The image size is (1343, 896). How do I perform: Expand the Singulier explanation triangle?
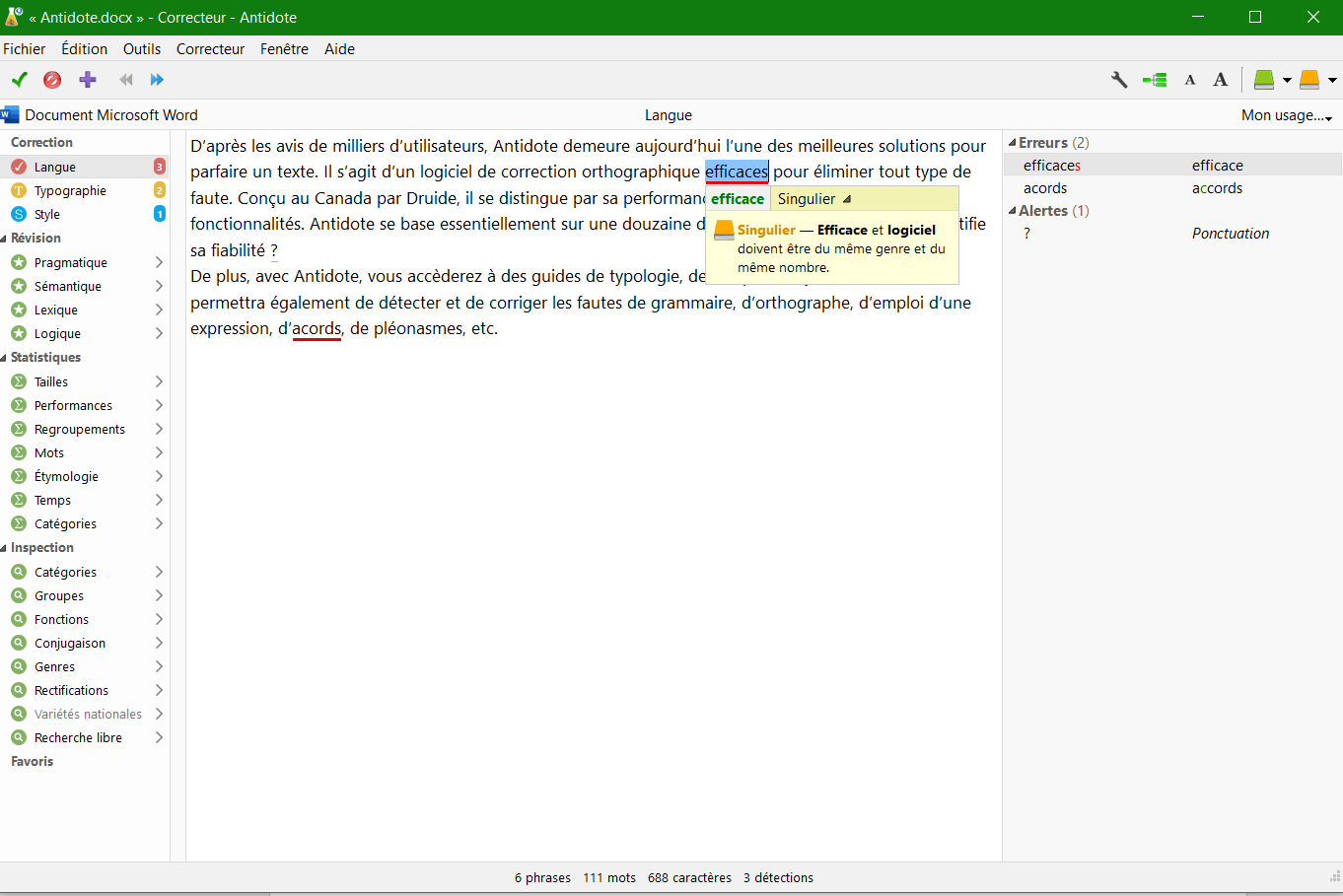point(847,199)
